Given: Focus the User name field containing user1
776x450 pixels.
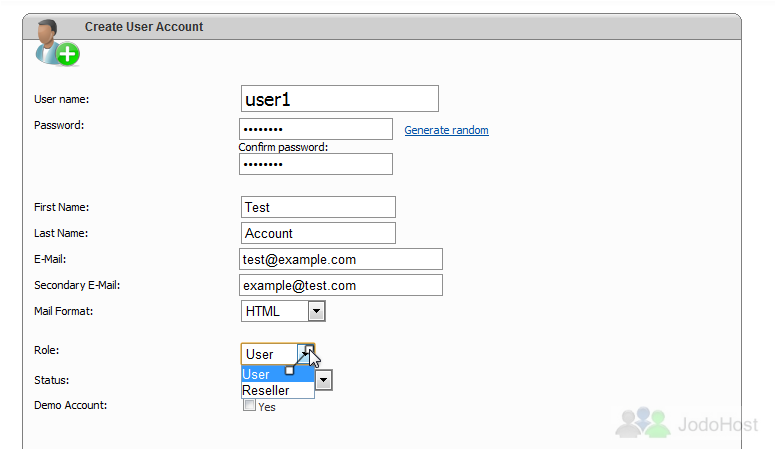Looking at the screenshot, I should point(340,99).
